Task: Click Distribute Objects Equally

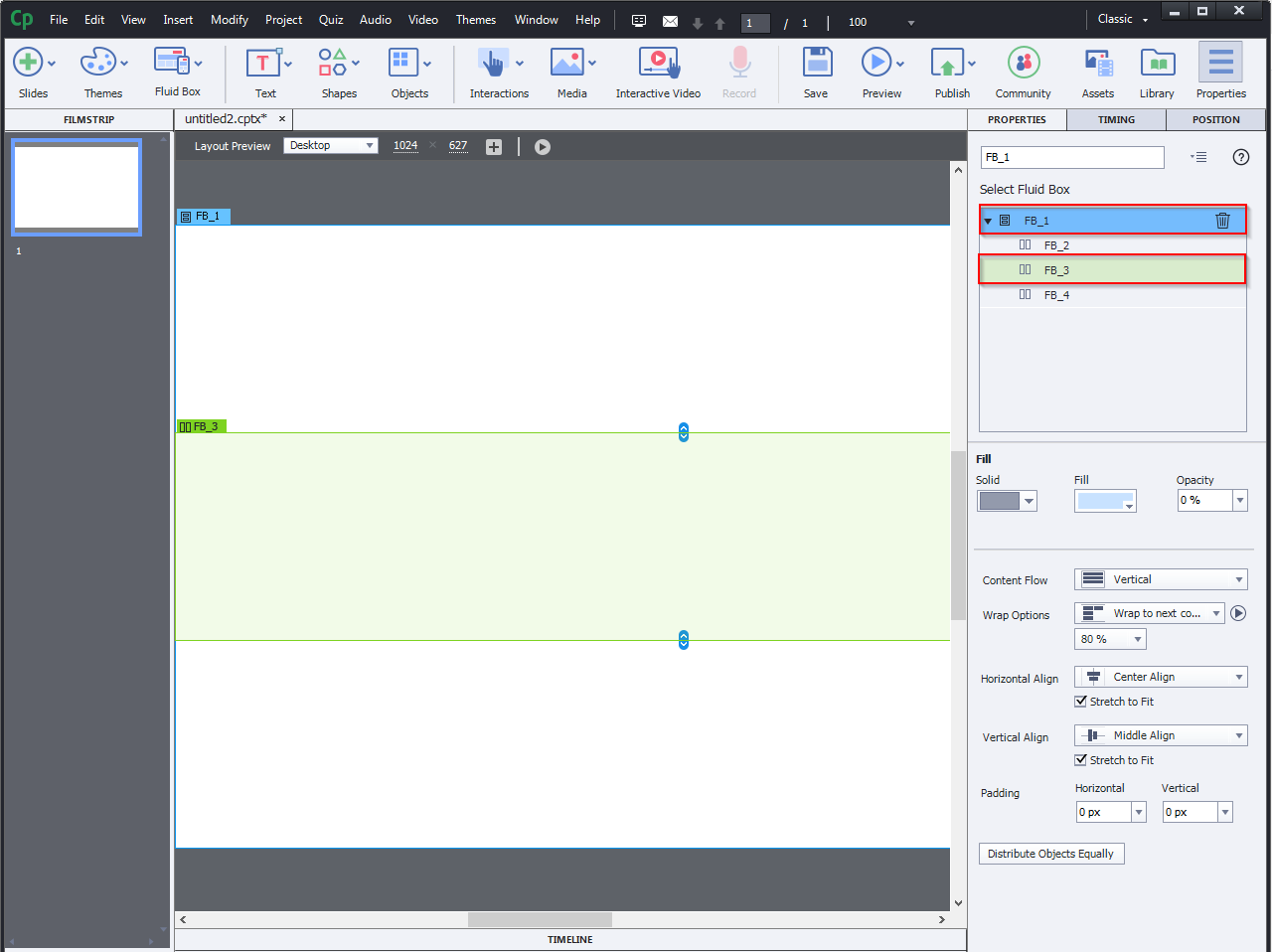Action: point(1050,853)
